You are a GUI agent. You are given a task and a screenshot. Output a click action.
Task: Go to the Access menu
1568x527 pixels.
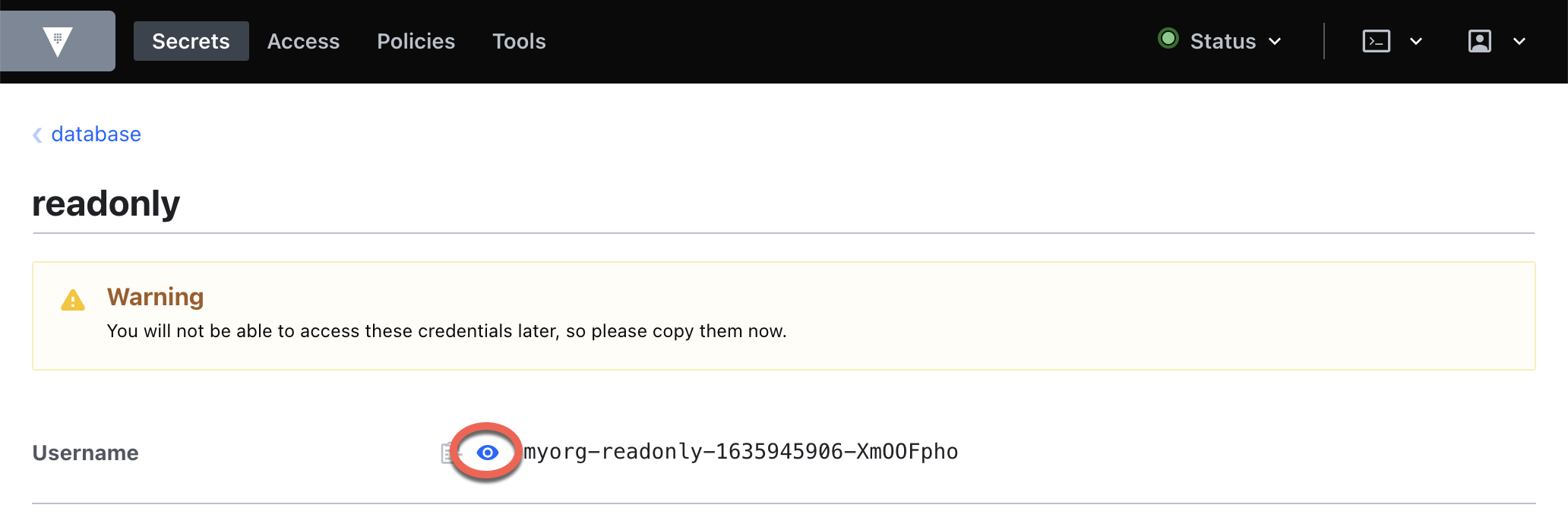pos(303,41)
